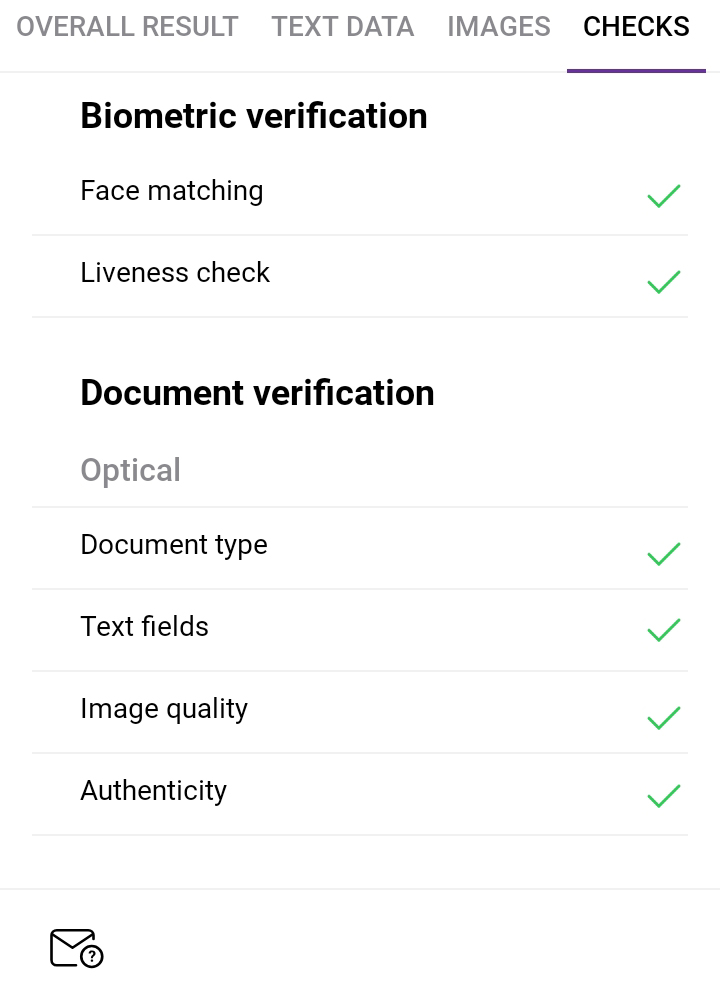Viewport: 720px width, 996px height.
Task: Select the Checks tab
Action: pyautogui.click(x=636, y=27)
